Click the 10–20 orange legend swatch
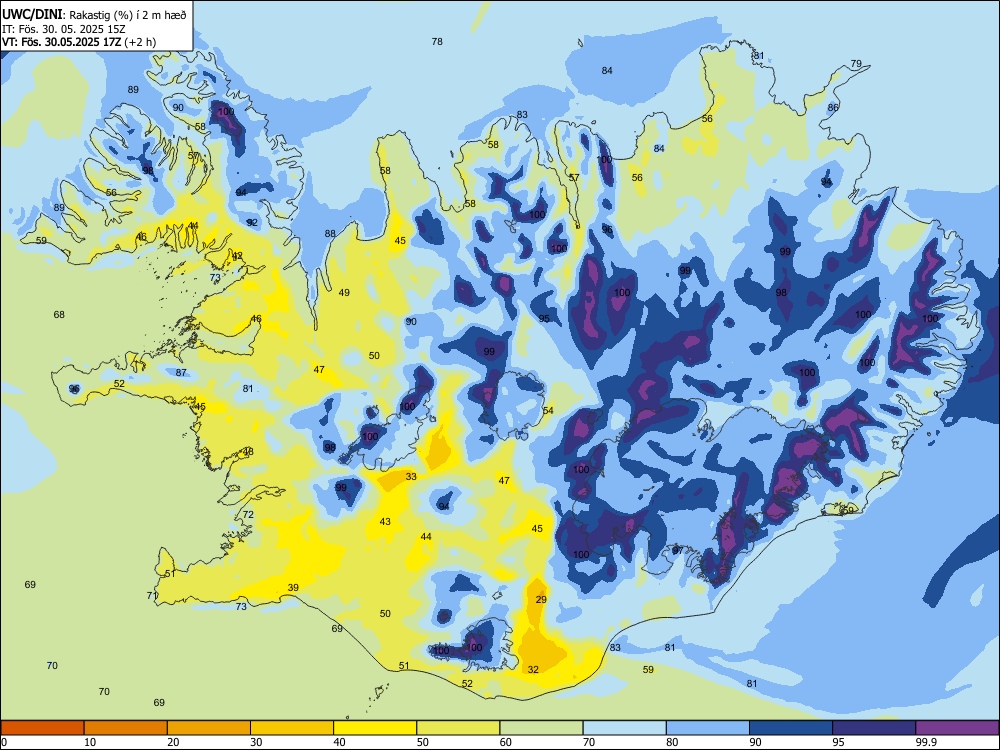1000x750 pixels. [126, 728]
